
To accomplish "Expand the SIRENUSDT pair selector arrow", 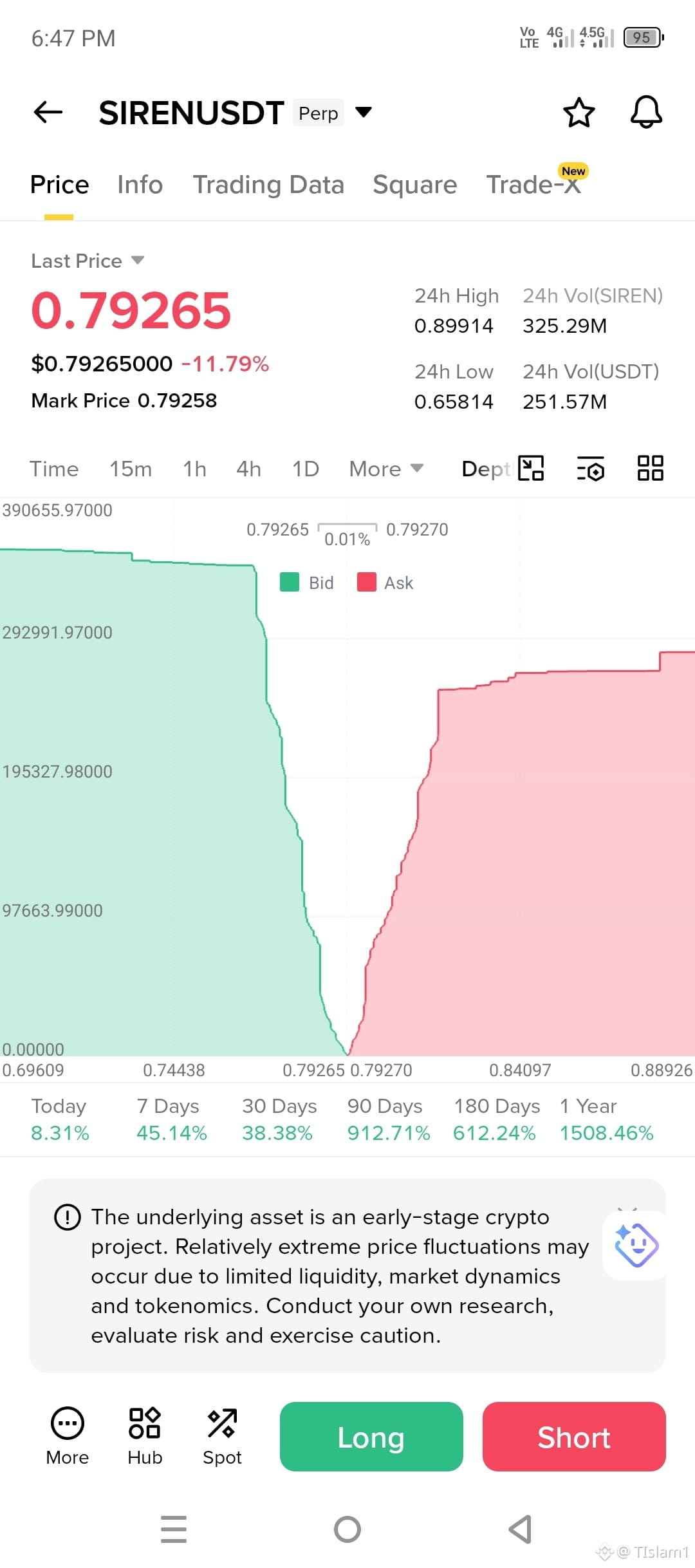I will 364,113.
